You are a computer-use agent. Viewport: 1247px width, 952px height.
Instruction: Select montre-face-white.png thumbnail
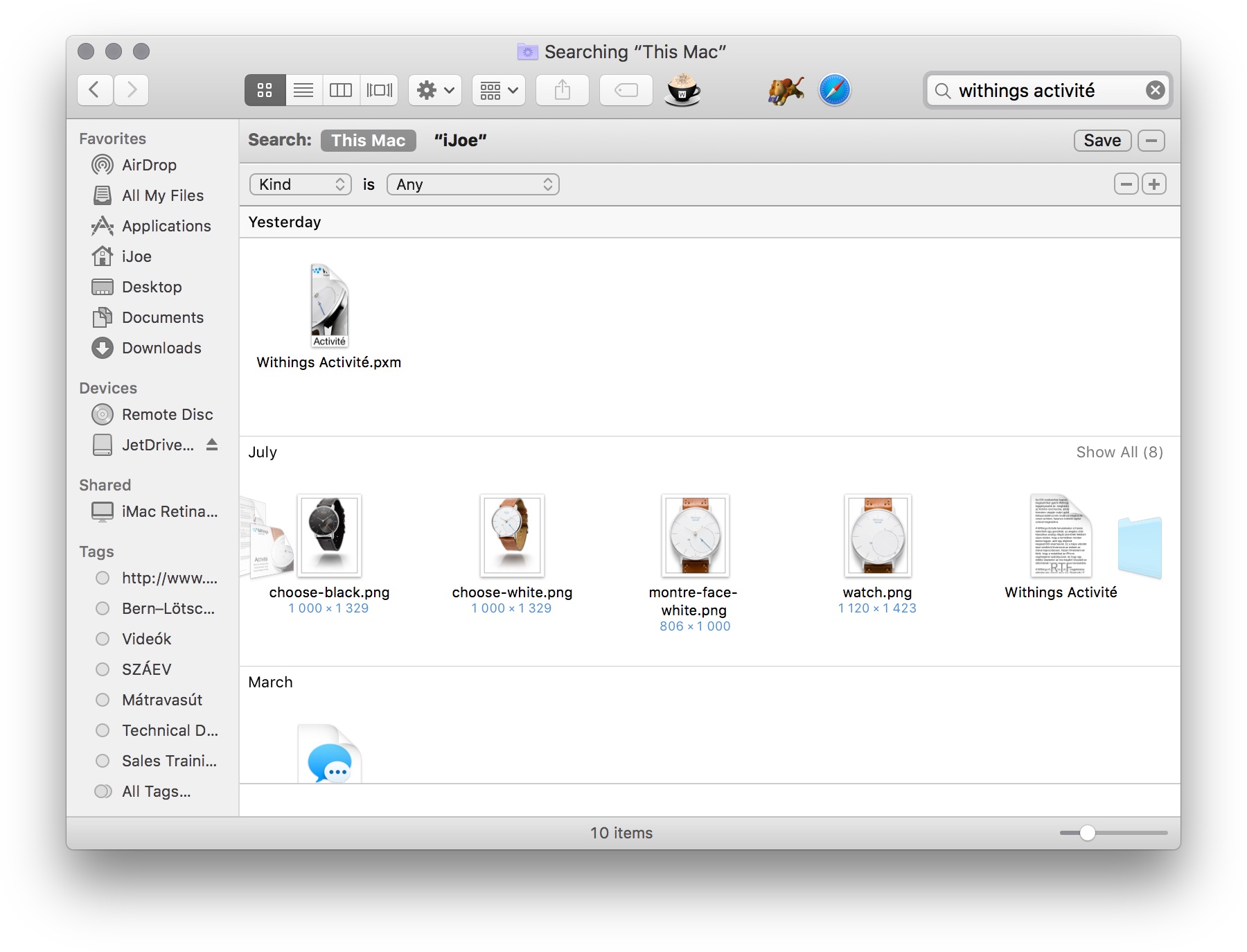point(695,536)
